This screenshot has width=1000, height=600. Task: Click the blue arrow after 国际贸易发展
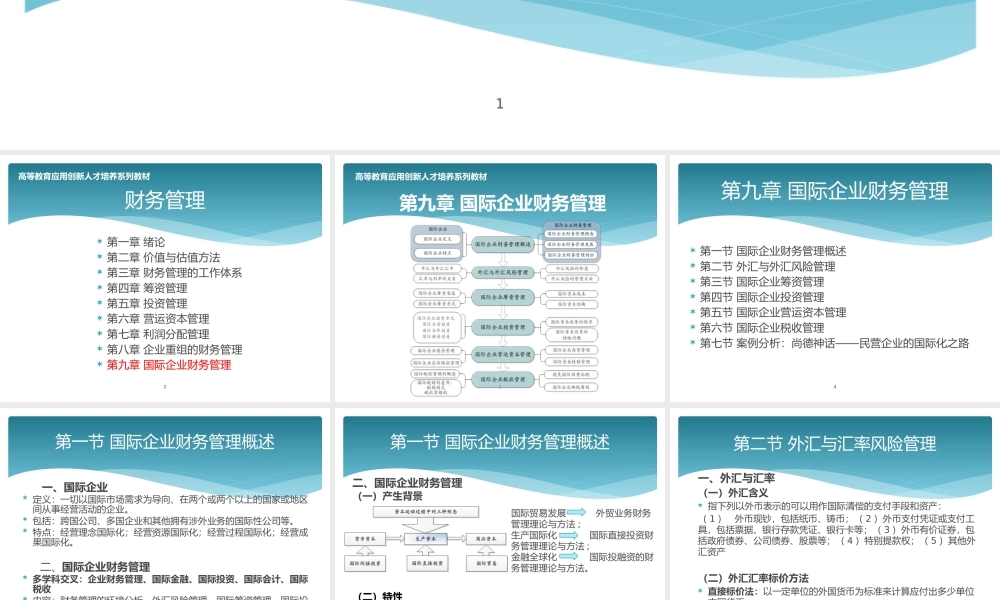(576, 511)
